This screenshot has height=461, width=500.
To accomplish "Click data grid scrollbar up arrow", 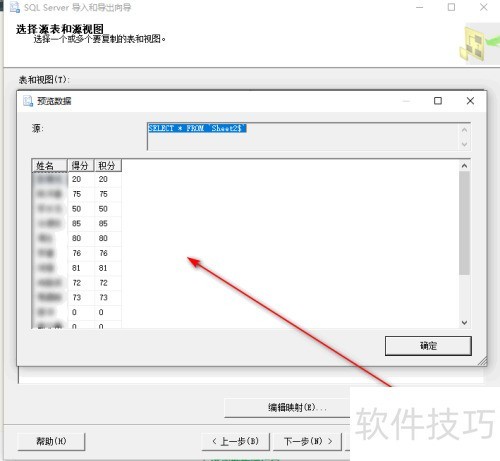I will click(x=464, y=166).
